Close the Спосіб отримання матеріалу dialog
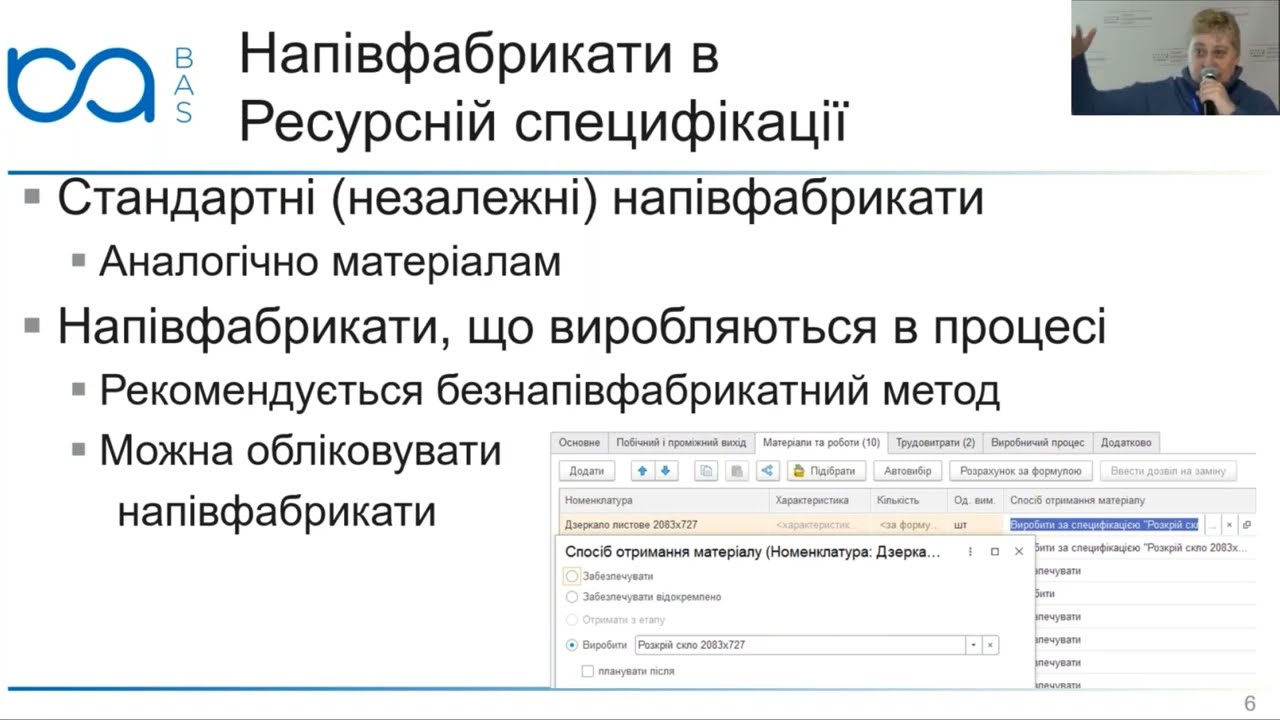Screen dimensions: 1280x720 [x=1019, y=552]
